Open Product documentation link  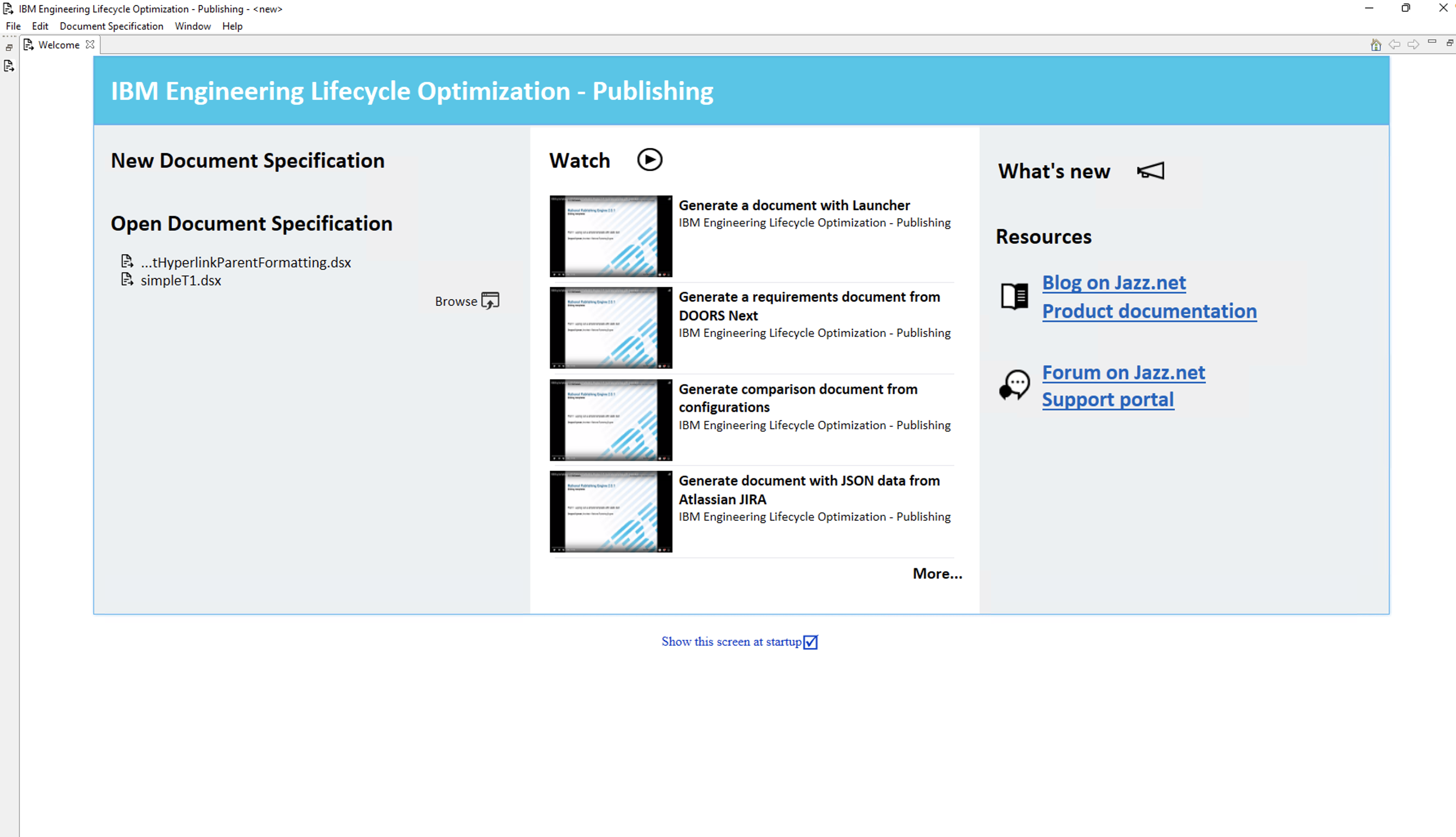(x=1149, y=311)
